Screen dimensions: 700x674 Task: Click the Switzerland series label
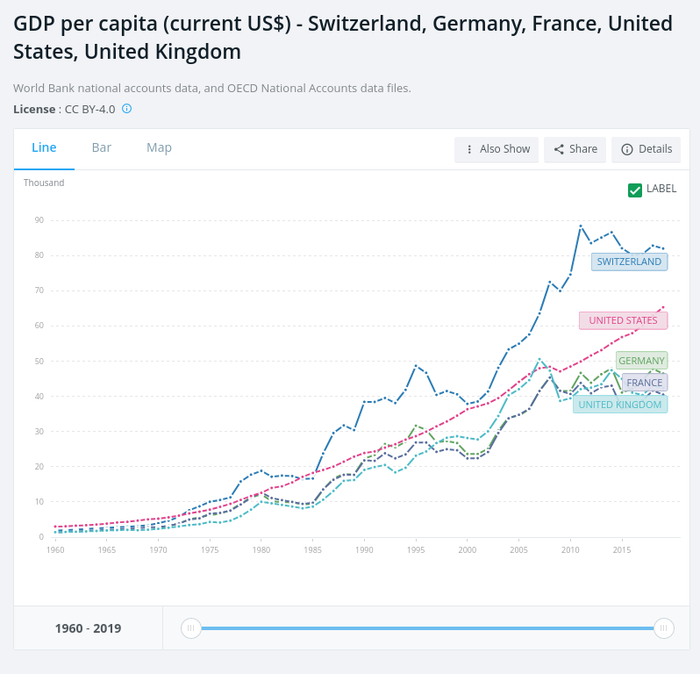629,262
